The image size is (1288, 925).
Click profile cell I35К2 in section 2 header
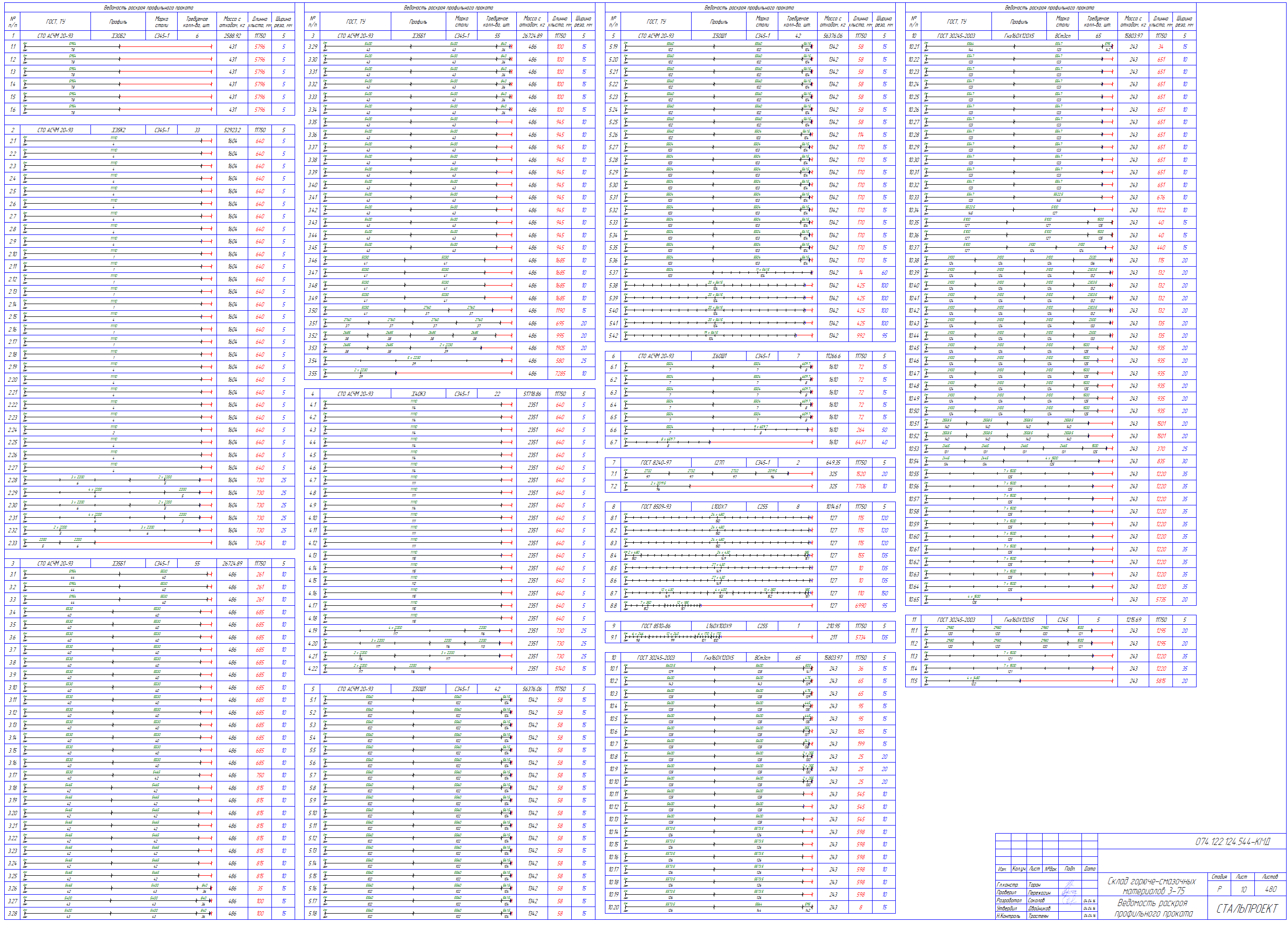click(x=118, y=130)
